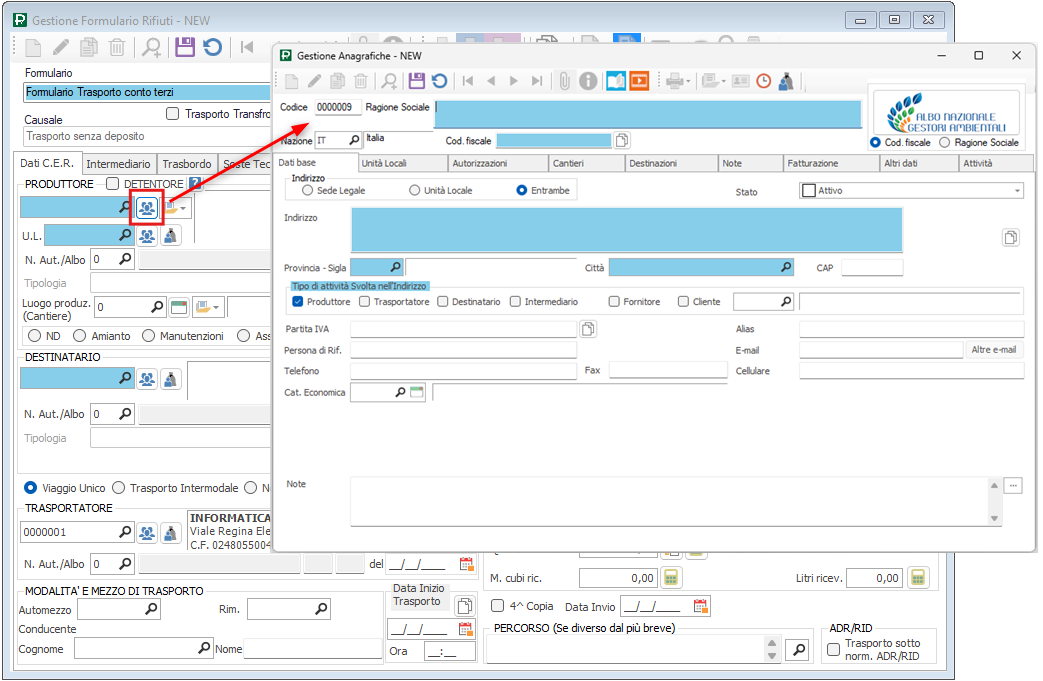1043x681 pixels.
Task: Click the red clock history icon
Action: (x=764, y=82)
